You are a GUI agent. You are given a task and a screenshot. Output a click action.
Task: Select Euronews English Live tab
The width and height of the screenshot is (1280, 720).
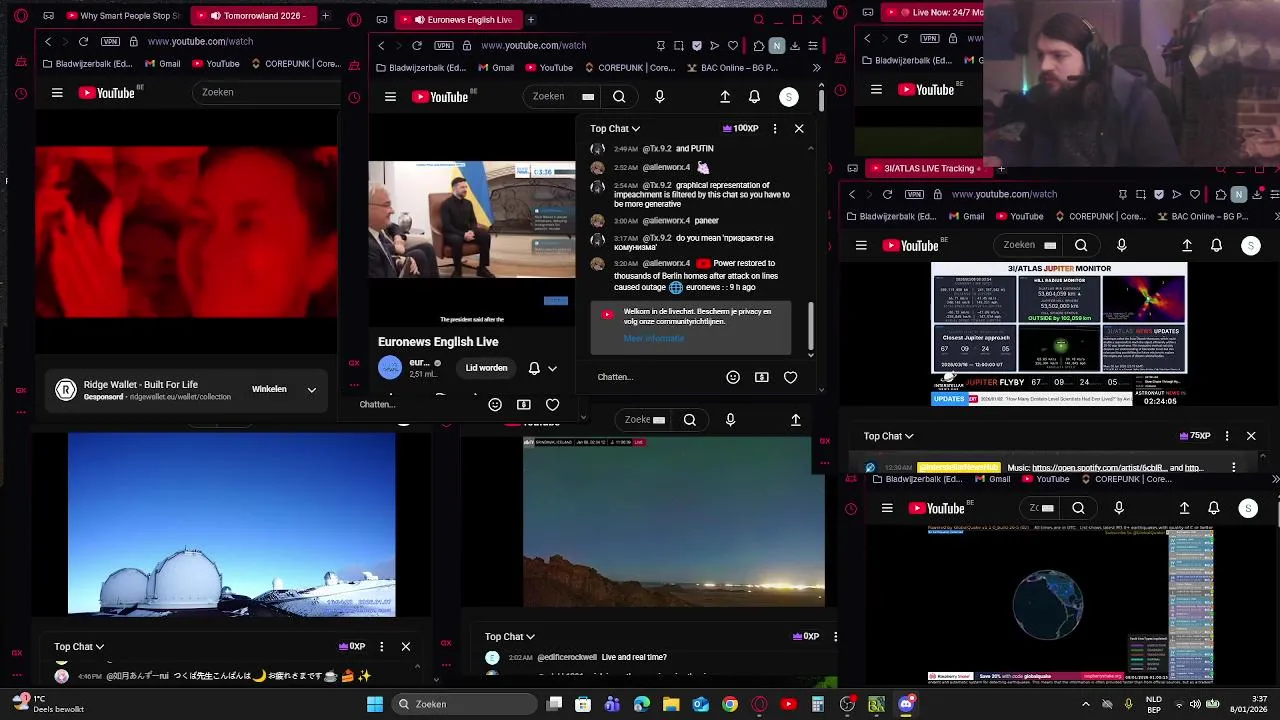(x=459, y=20)
